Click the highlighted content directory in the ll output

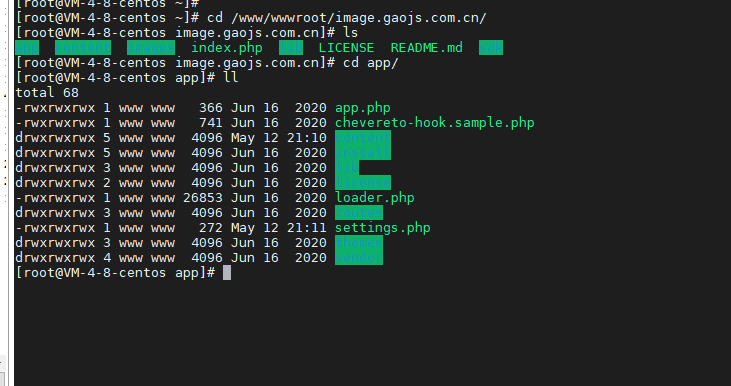pyautogui.click(x=363, y=138)
